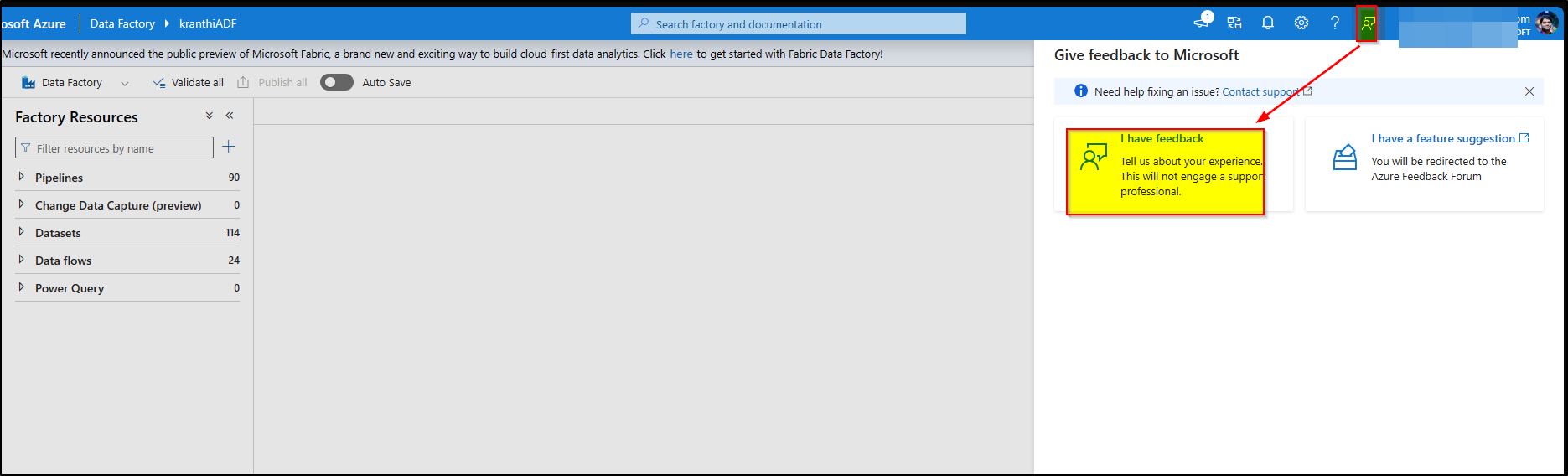Viewport: 1568px width, 476px height.
Task: Click the kranthiADF breadcrumb
Action: [x=208, y=23]
